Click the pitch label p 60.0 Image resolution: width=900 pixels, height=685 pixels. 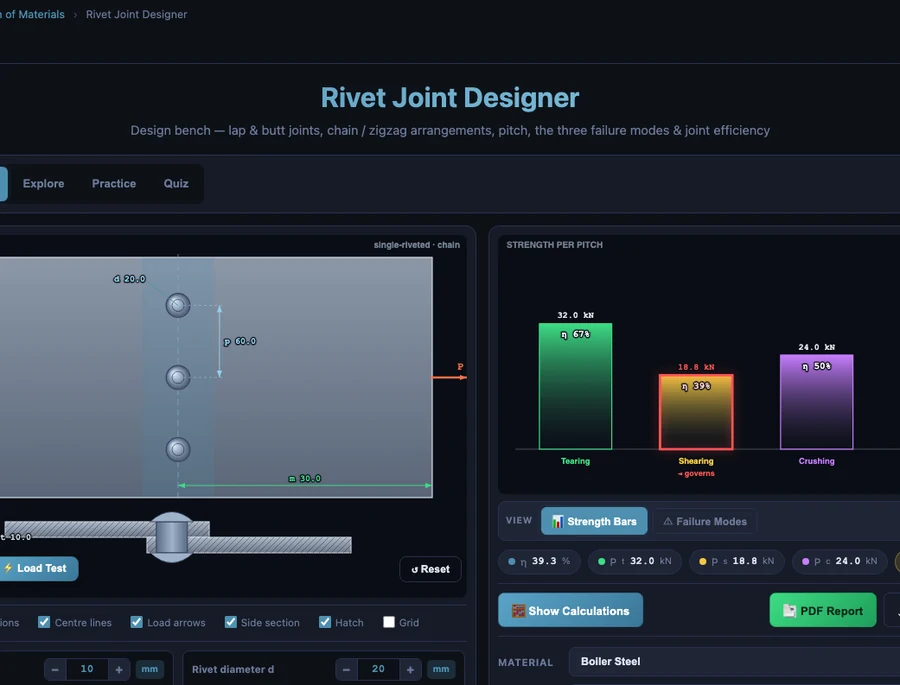point(240,341)
